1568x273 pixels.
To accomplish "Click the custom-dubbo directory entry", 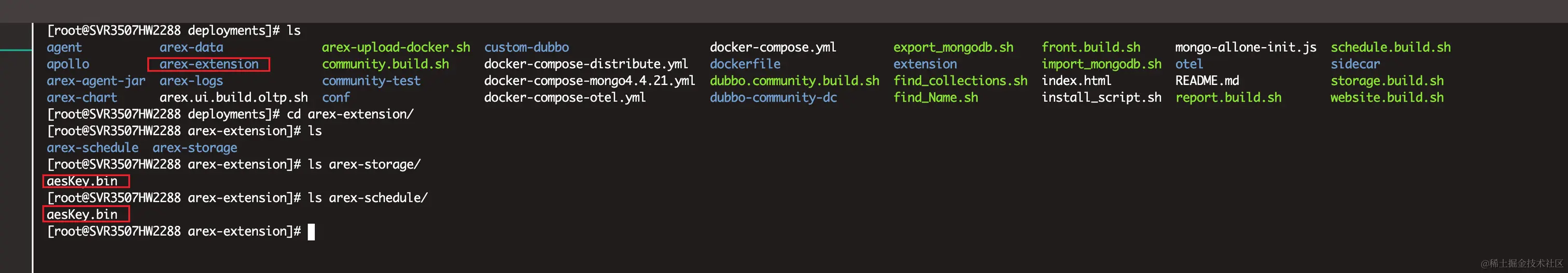I will click(526, 48).
